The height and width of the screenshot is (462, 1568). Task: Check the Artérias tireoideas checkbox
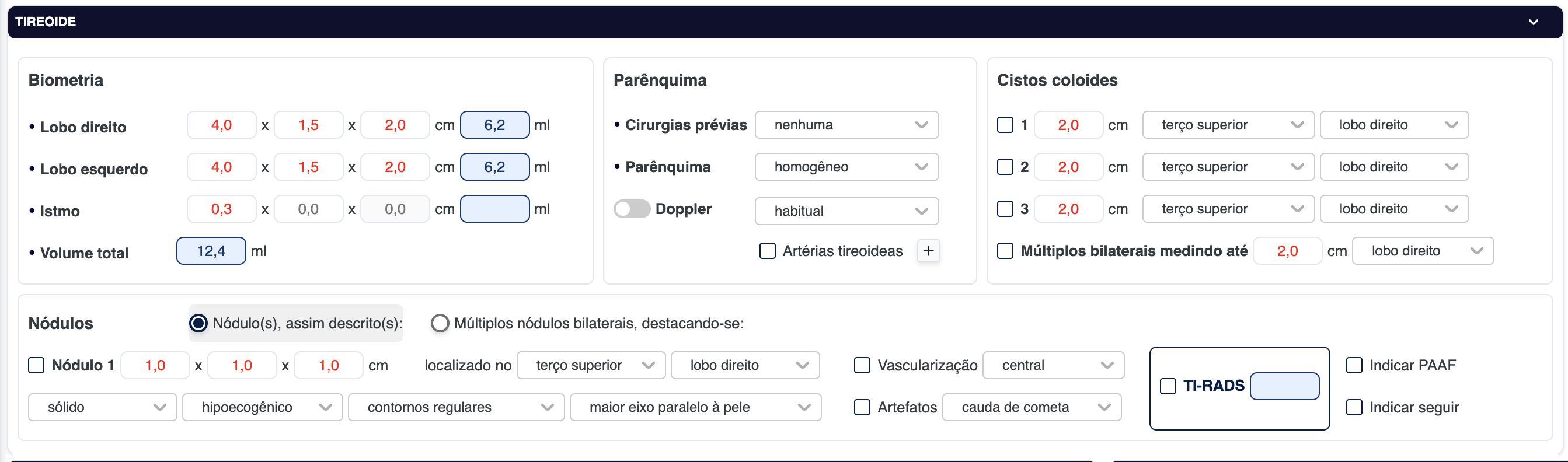[x=768, y=251]
